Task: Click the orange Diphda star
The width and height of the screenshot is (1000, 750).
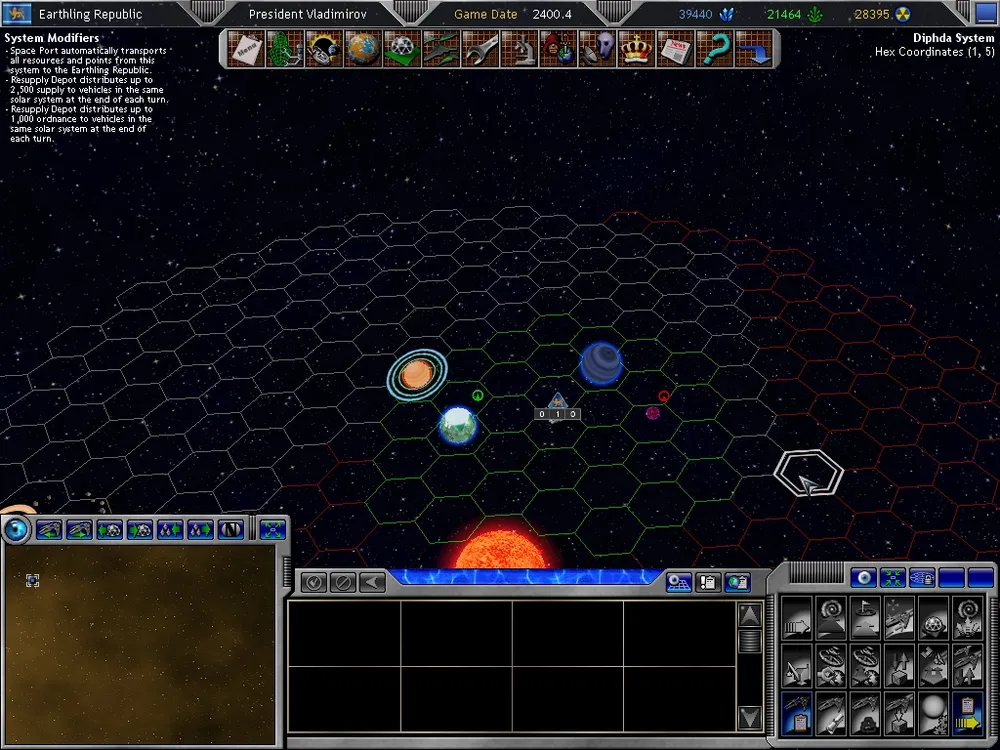Action: [501, 548]
